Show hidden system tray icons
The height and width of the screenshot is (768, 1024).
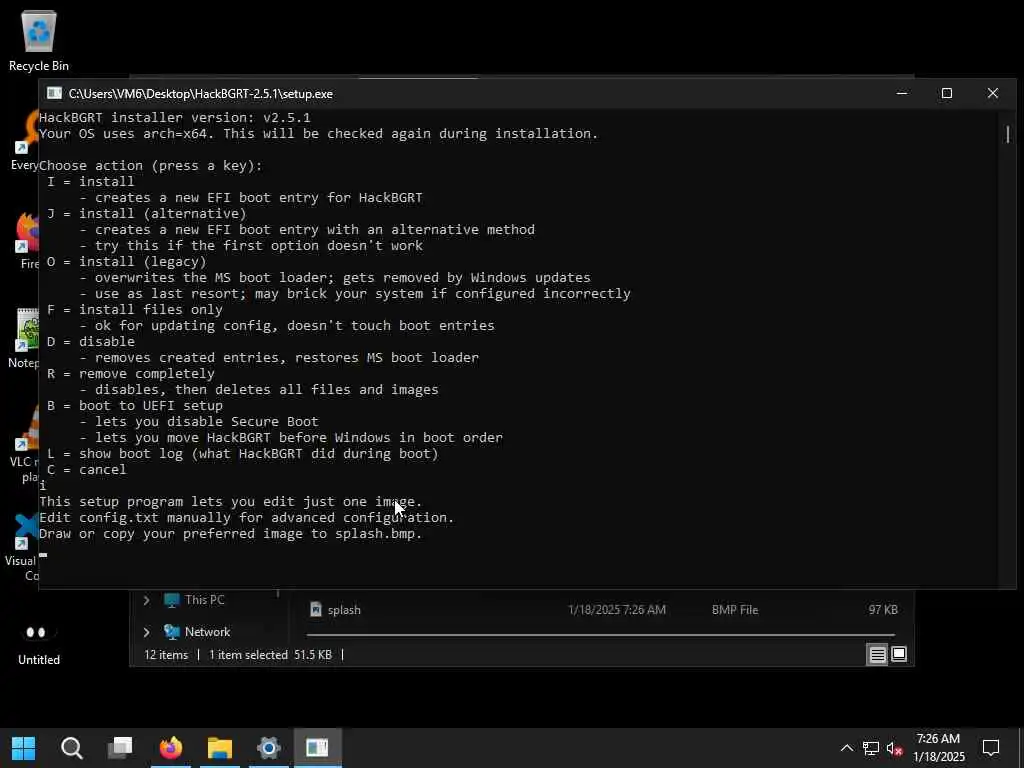tap(846, 748)
